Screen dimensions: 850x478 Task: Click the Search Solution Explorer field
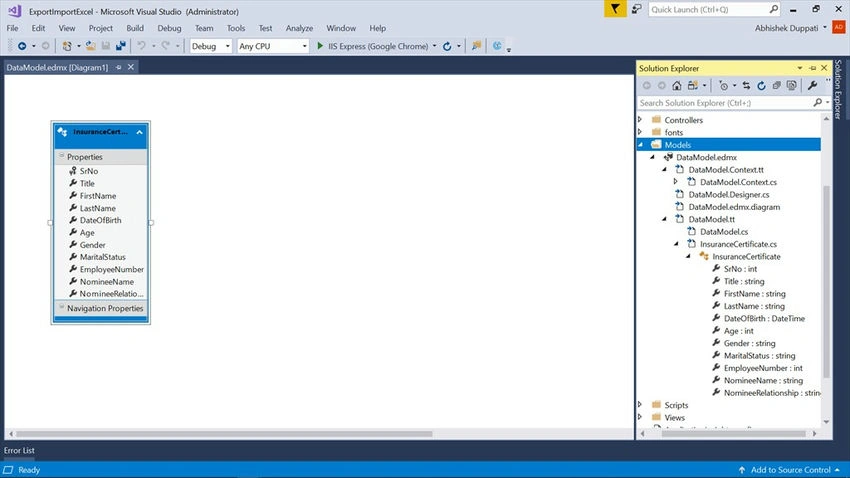[726, 102]
